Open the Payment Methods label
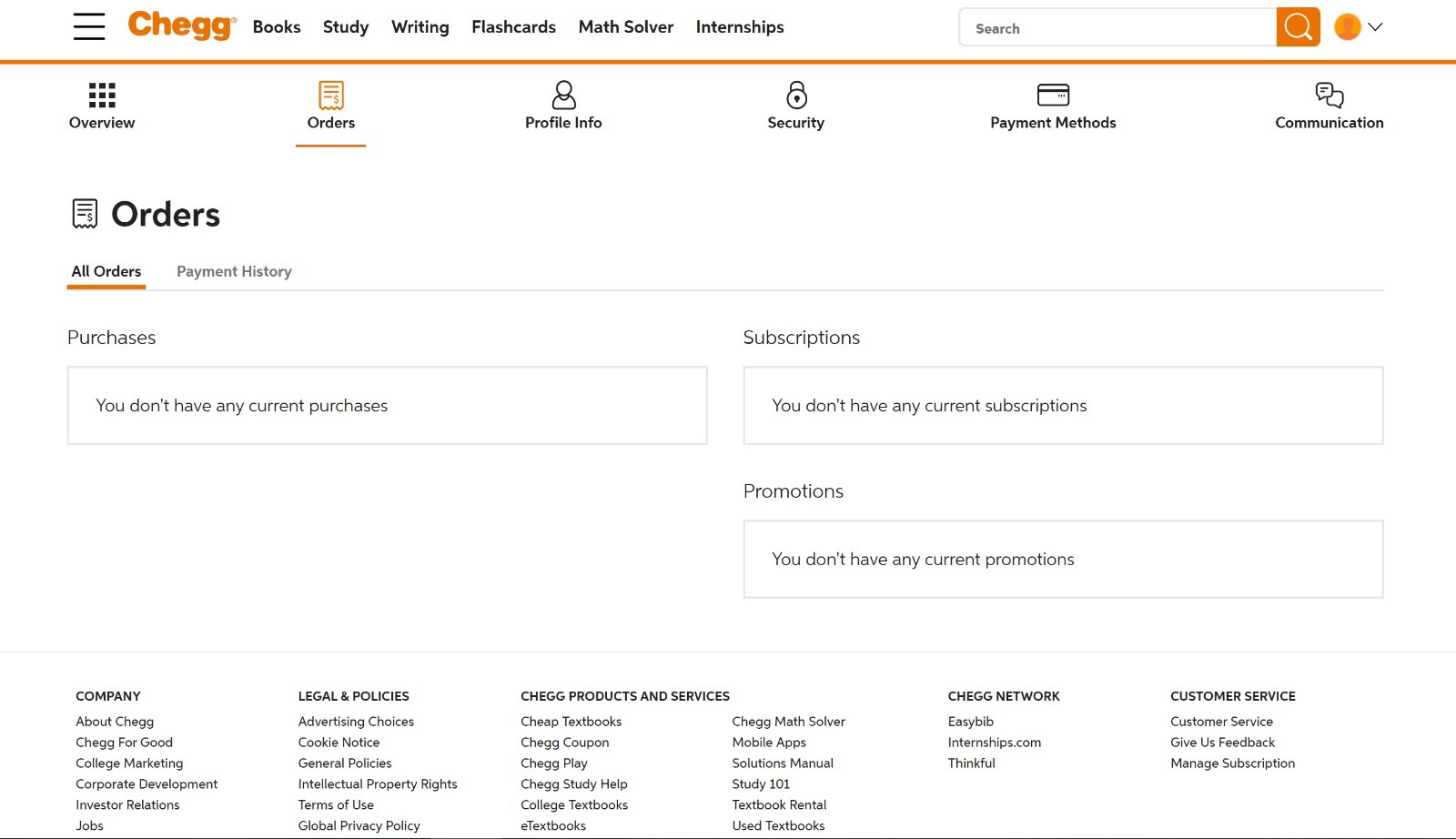 click(1053, 123)
